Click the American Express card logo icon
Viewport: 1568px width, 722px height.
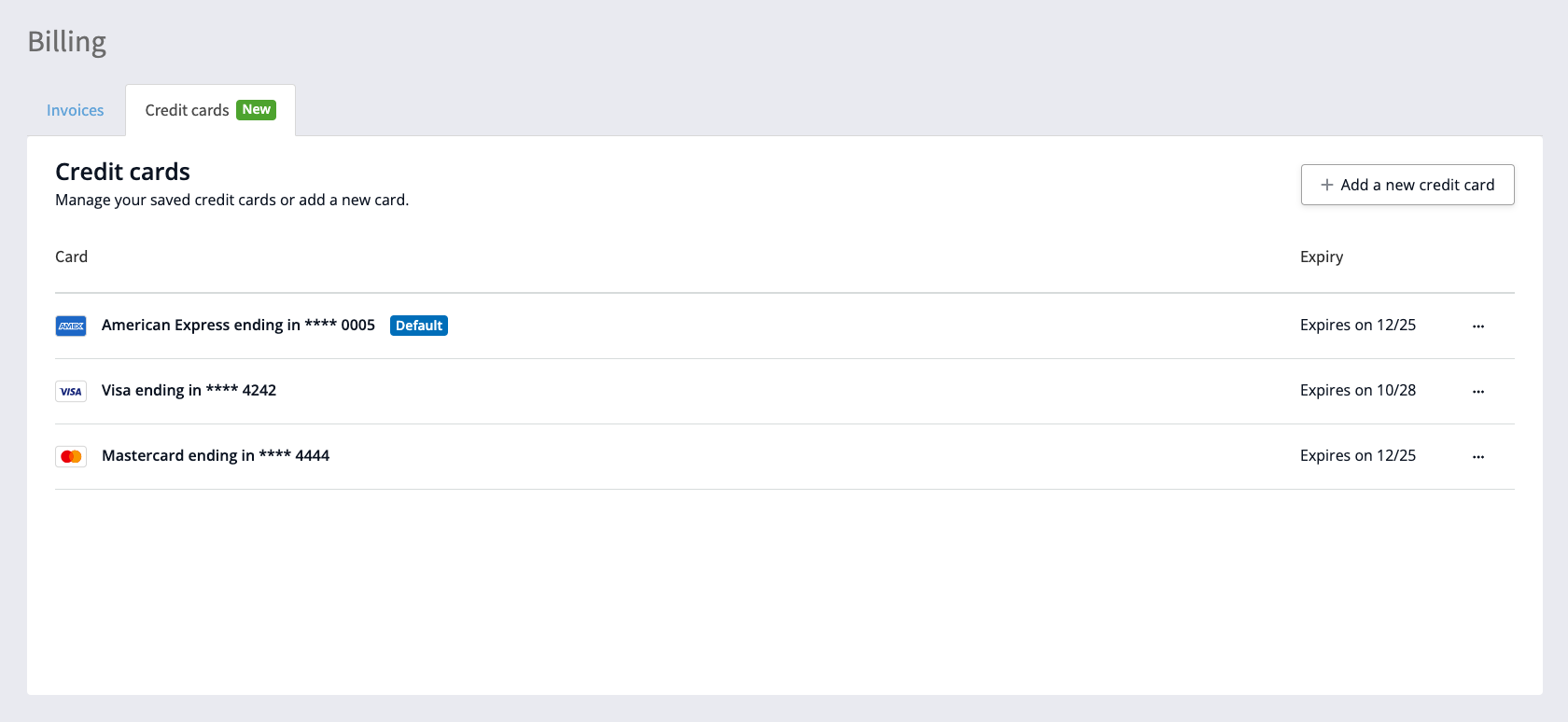71,326
